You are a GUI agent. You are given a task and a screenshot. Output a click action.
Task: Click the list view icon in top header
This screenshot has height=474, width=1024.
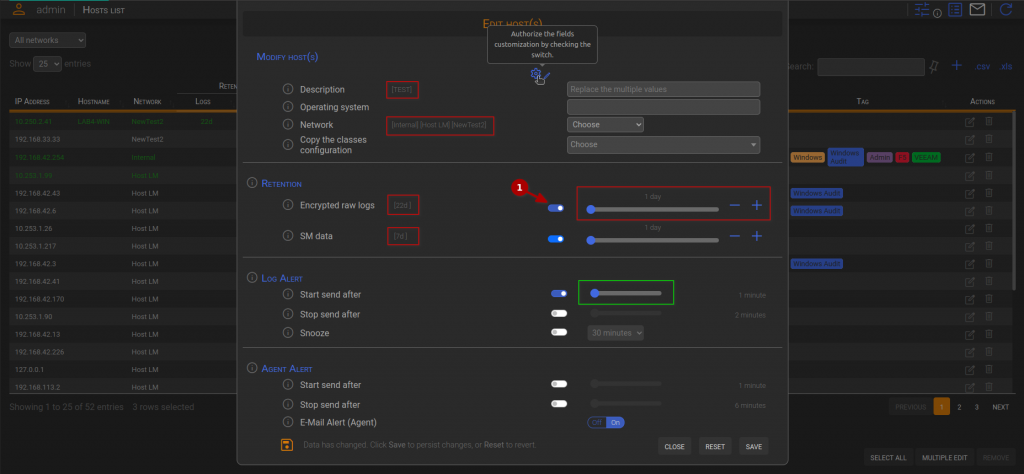(955, 10)
